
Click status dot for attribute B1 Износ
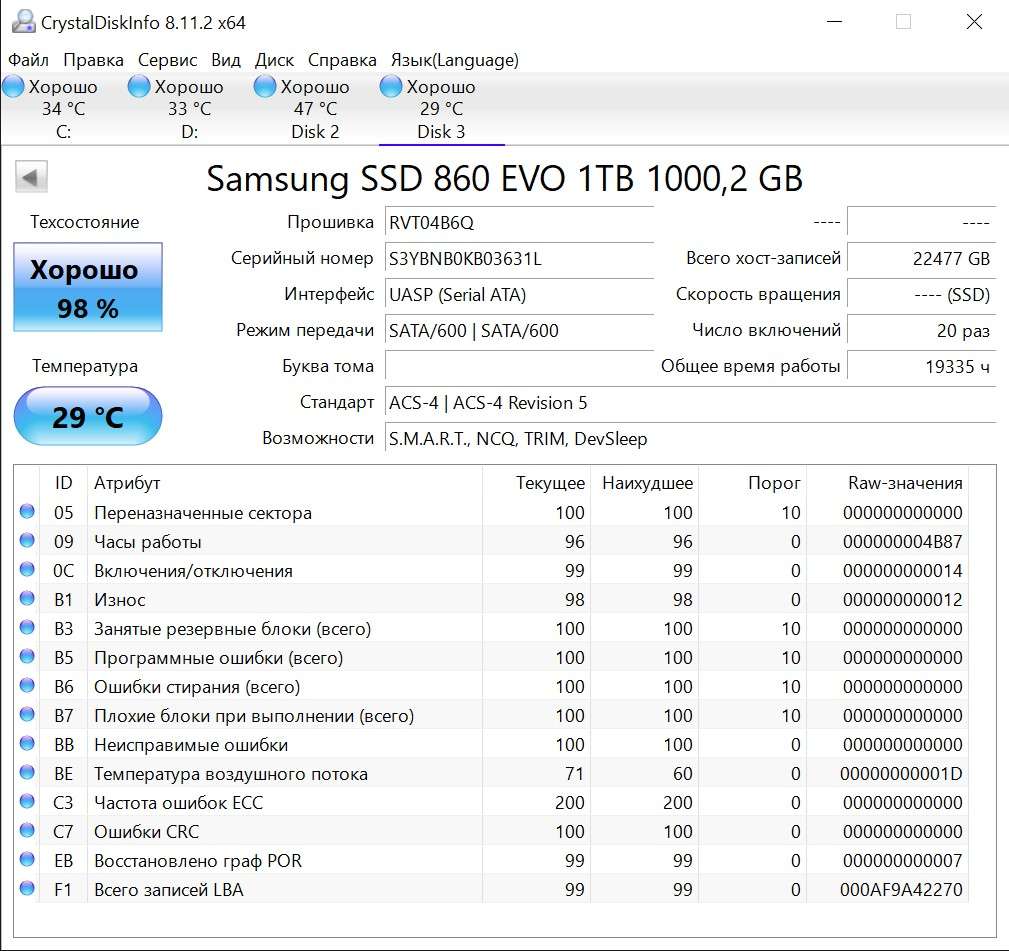tap(27, 598)
